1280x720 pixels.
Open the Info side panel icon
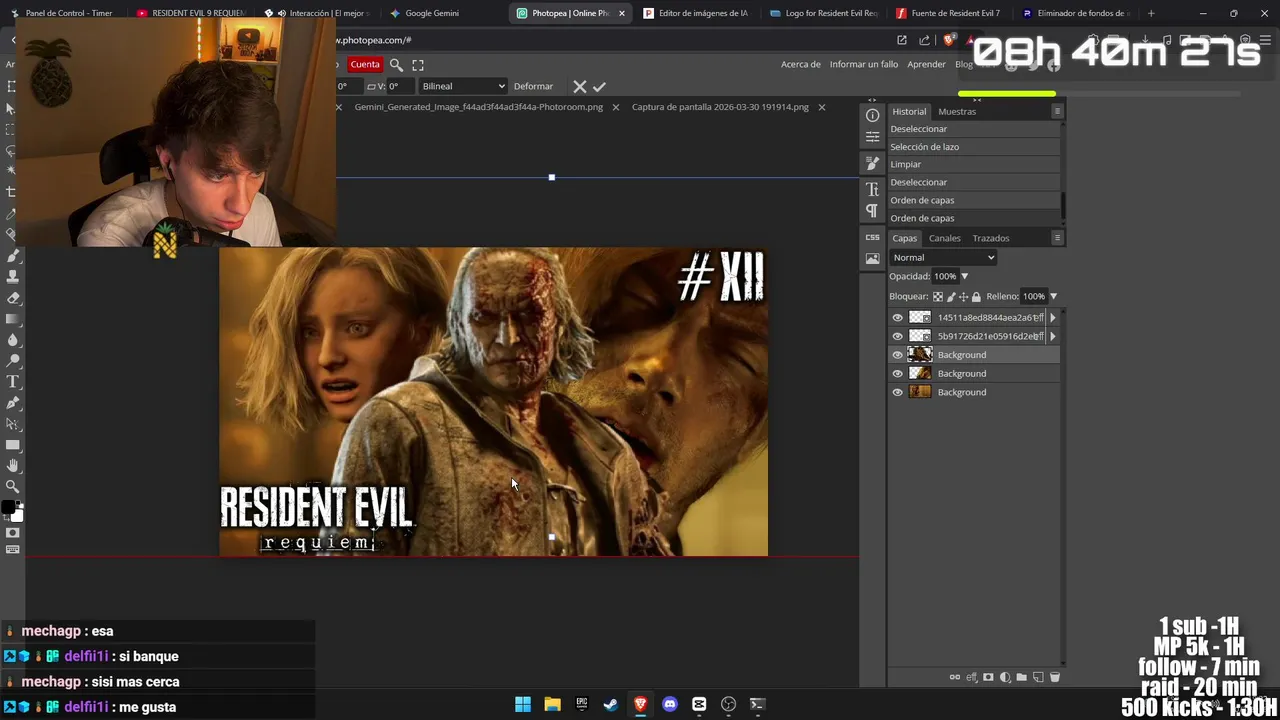(x=872, y=116)
